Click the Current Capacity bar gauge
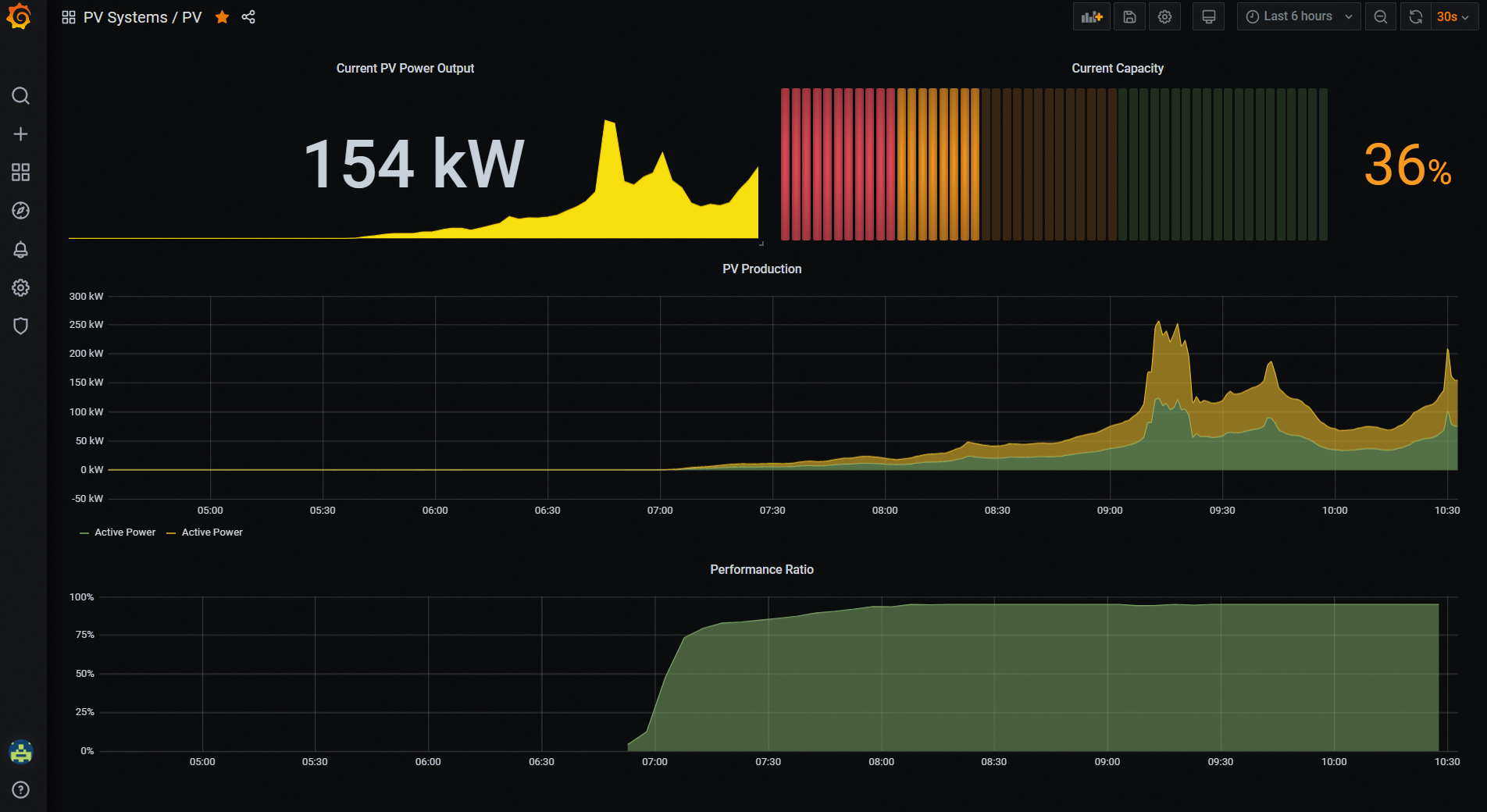Viewport: 1487px width, 812px height. point(1054,164)
